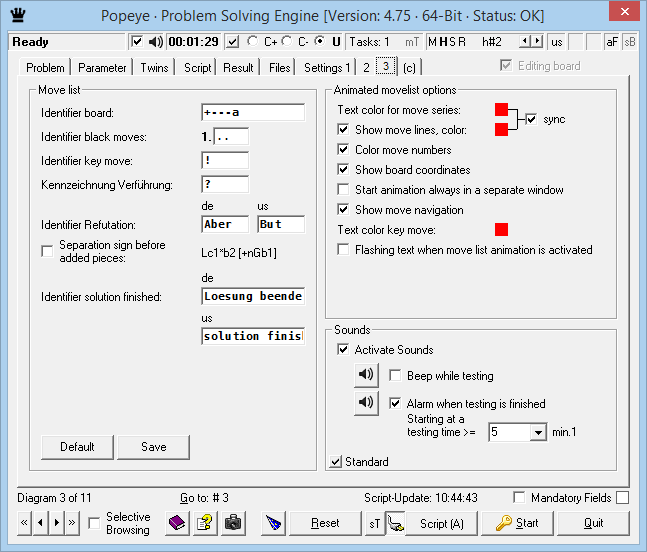Change text color for move series swatch

(501, 110)
